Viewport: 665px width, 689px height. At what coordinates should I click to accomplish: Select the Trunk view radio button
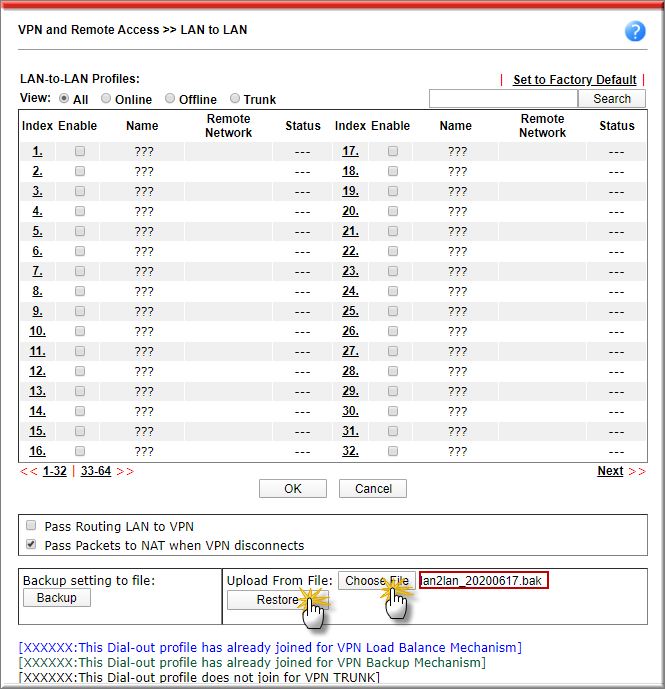(235, 98)
